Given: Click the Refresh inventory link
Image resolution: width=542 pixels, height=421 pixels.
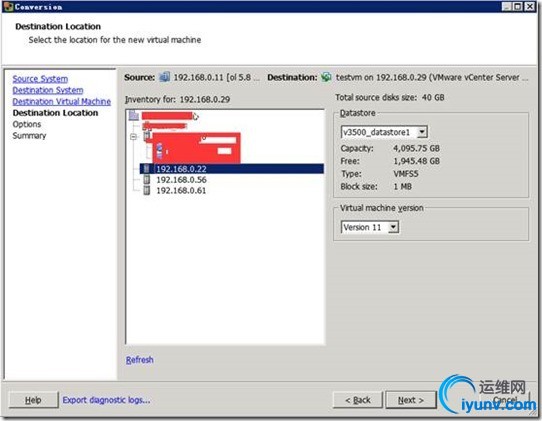Looking at the screenshot, I should (x=140, y=360).
